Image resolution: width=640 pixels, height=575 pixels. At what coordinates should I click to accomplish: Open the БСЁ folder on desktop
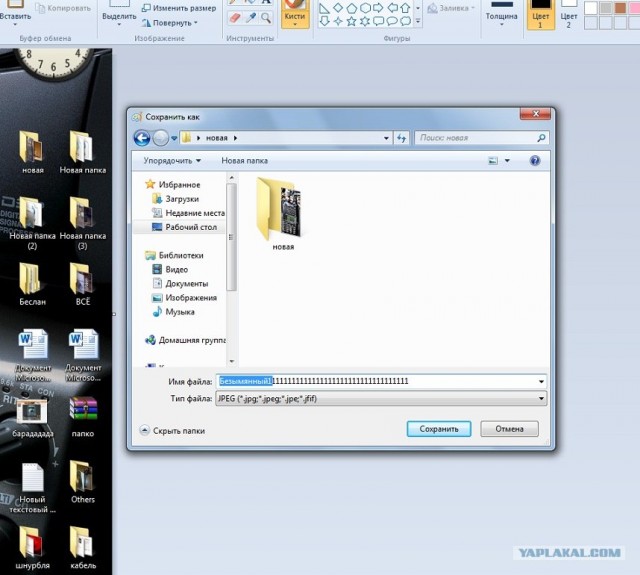[82, 285]
